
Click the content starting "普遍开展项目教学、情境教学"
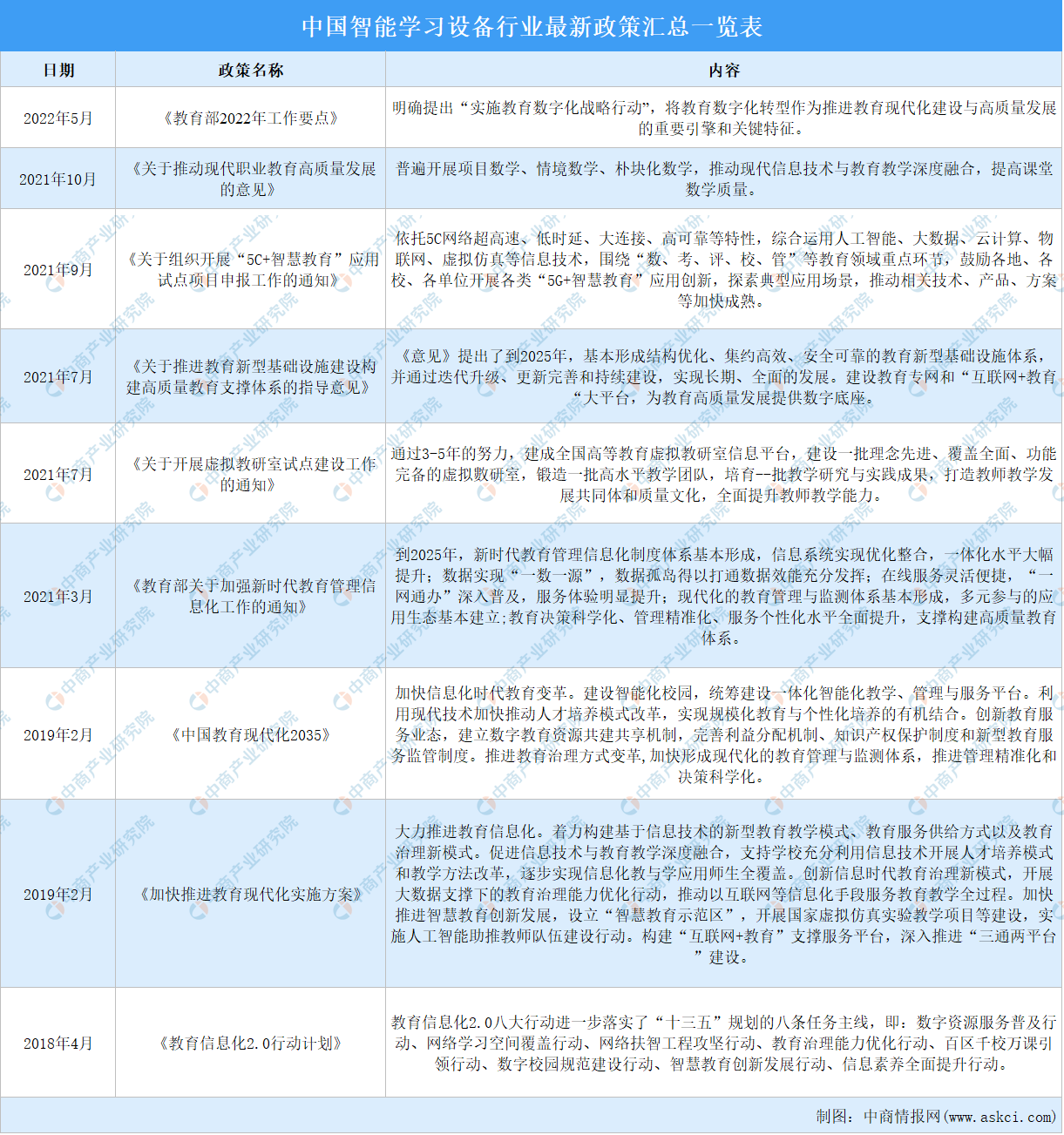click(724, 179)
